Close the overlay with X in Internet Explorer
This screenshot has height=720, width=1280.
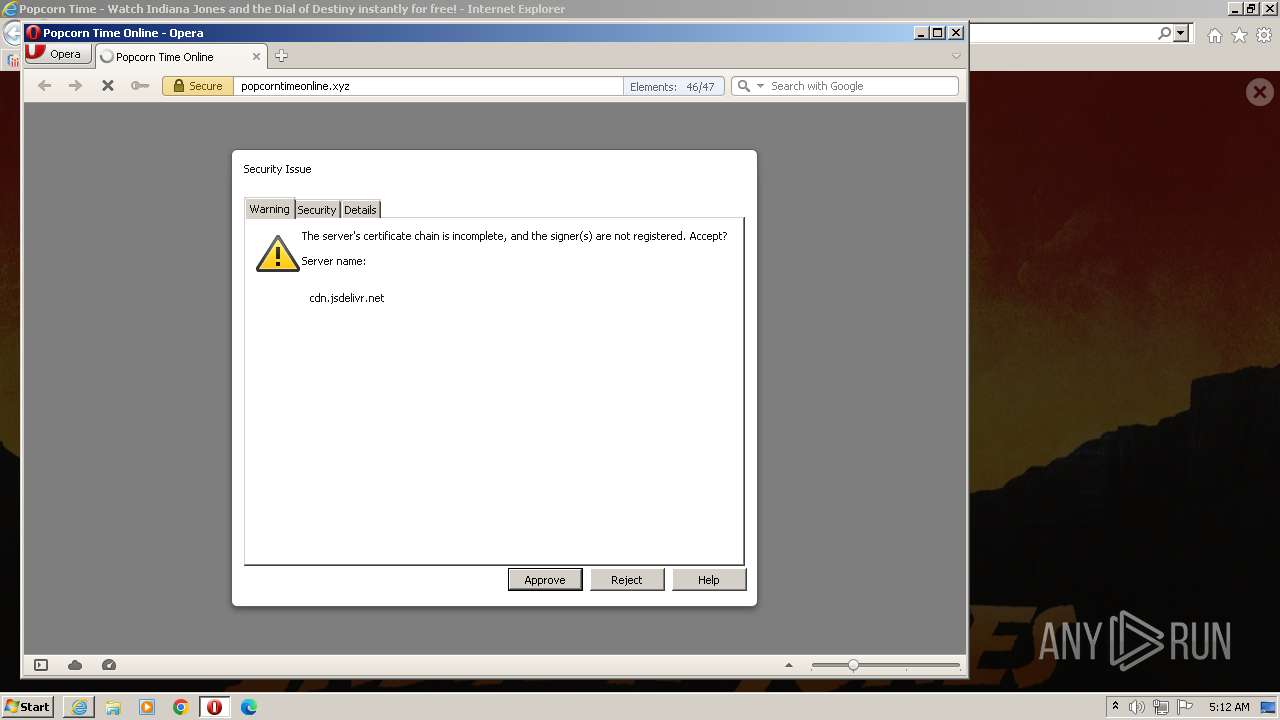[x=1260, y=92]
